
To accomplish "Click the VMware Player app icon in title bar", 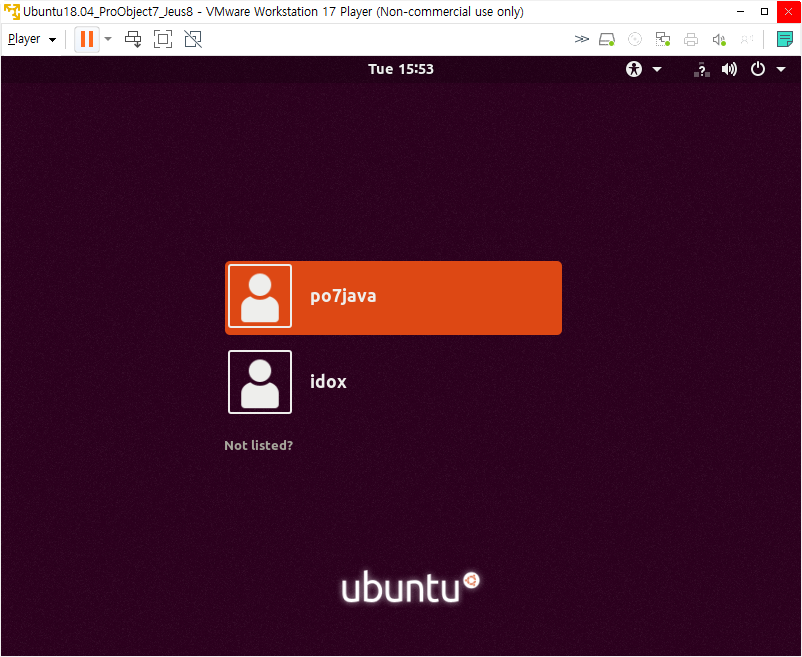I will (x=11, y=11).
